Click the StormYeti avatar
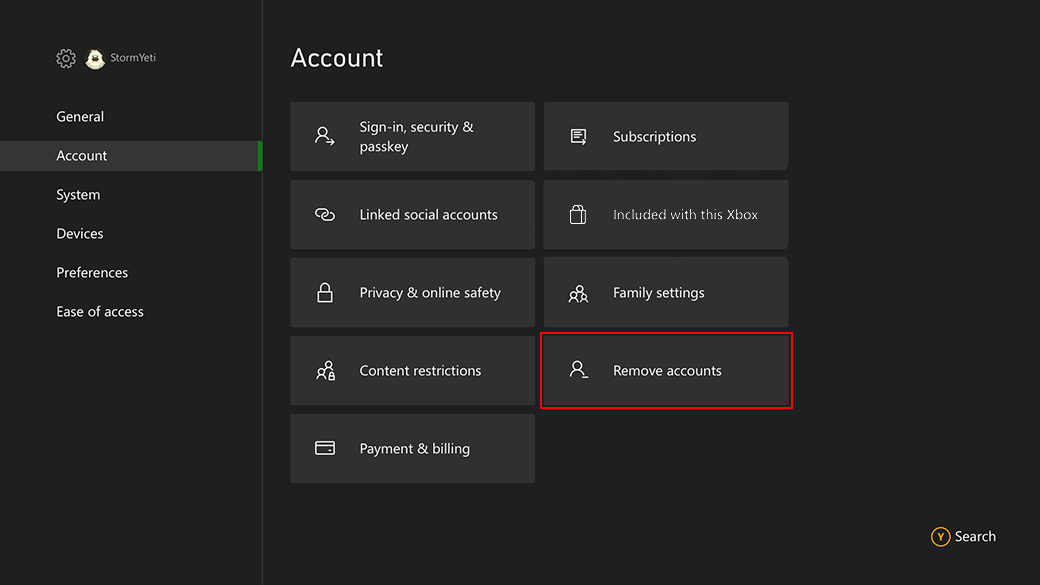 coord(95,58)
